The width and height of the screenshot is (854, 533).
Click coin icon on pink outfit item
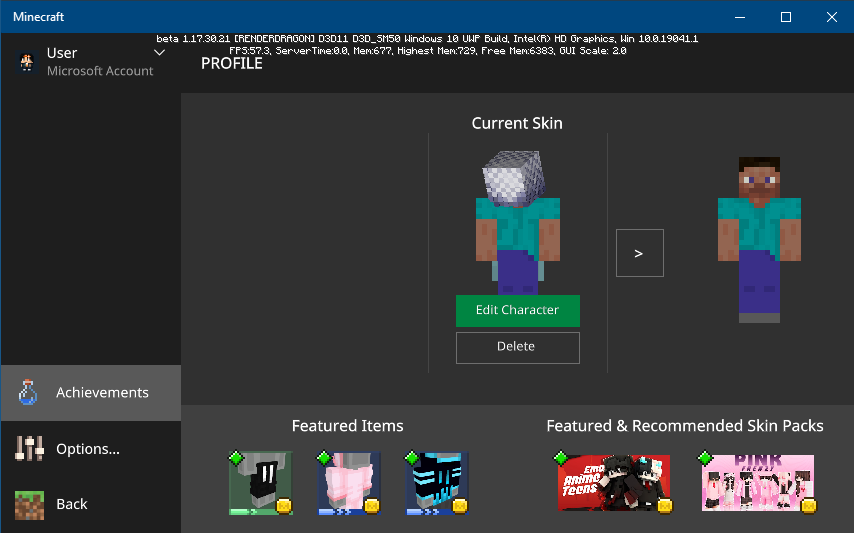(372, 506)
